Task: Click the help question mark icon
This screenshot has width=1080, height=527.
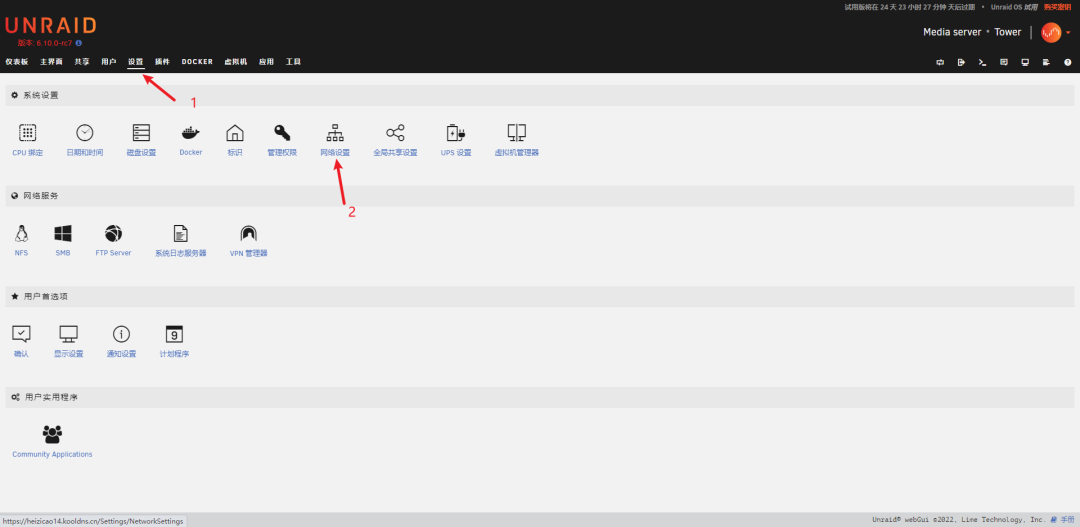Action: 1068,62
